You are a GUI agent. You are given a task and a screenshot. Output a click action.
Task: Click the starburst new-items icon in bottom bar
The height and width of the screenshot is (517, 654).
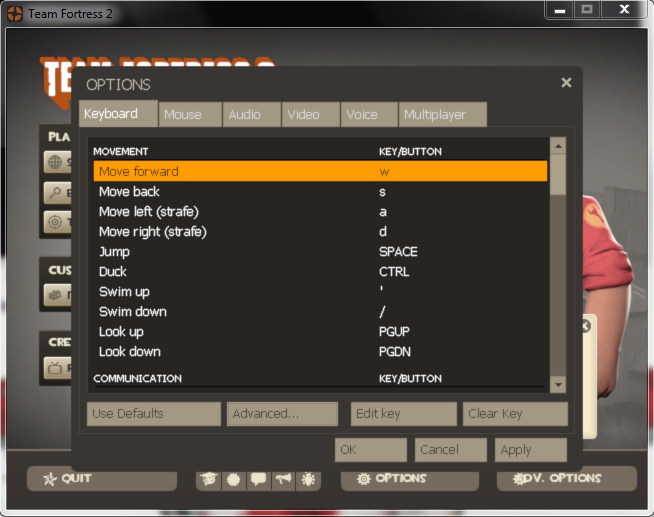coord(234,479)
